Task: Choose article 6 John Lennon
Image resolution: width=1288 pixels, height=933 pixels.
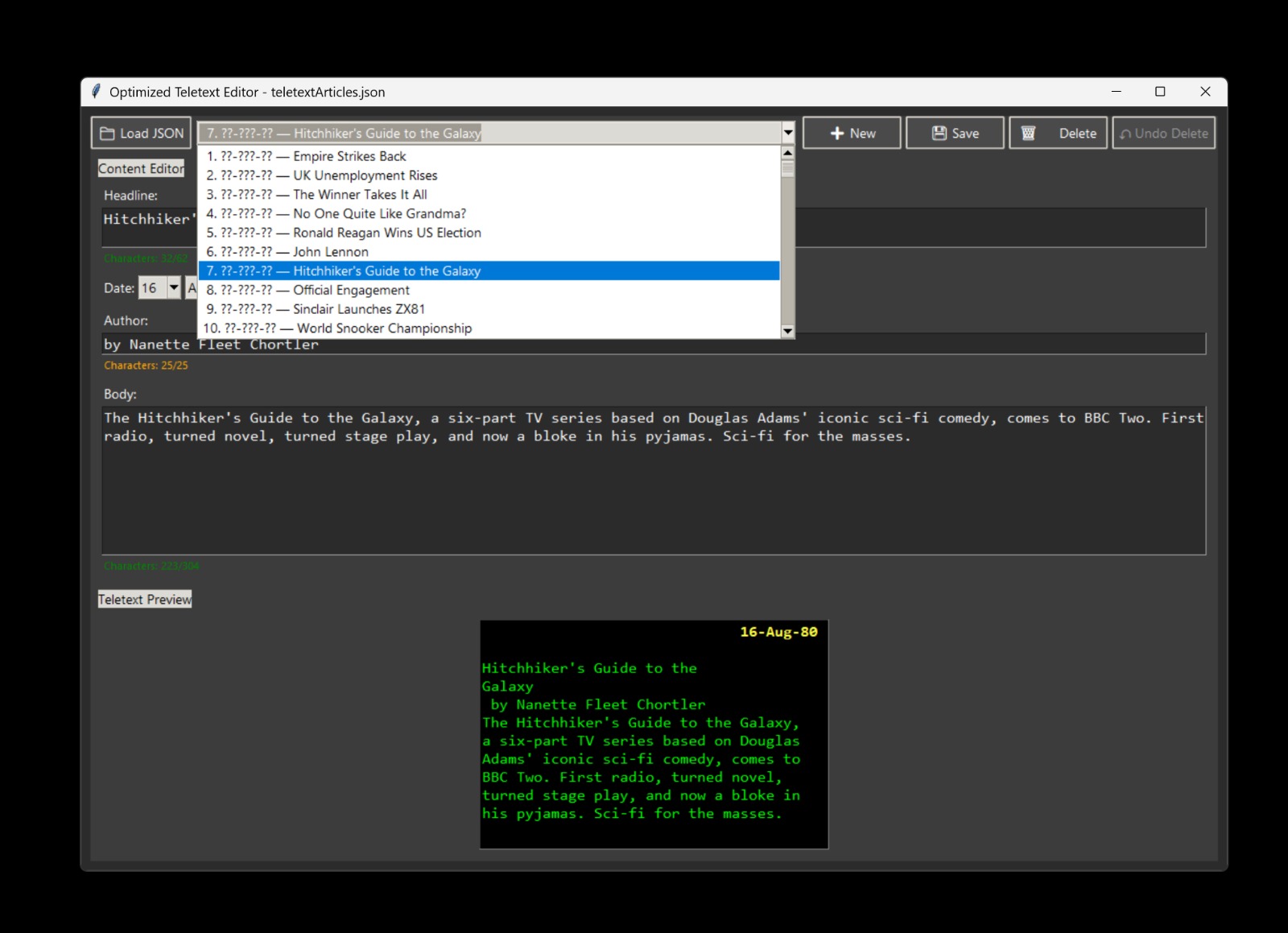Action: [489, 252]
